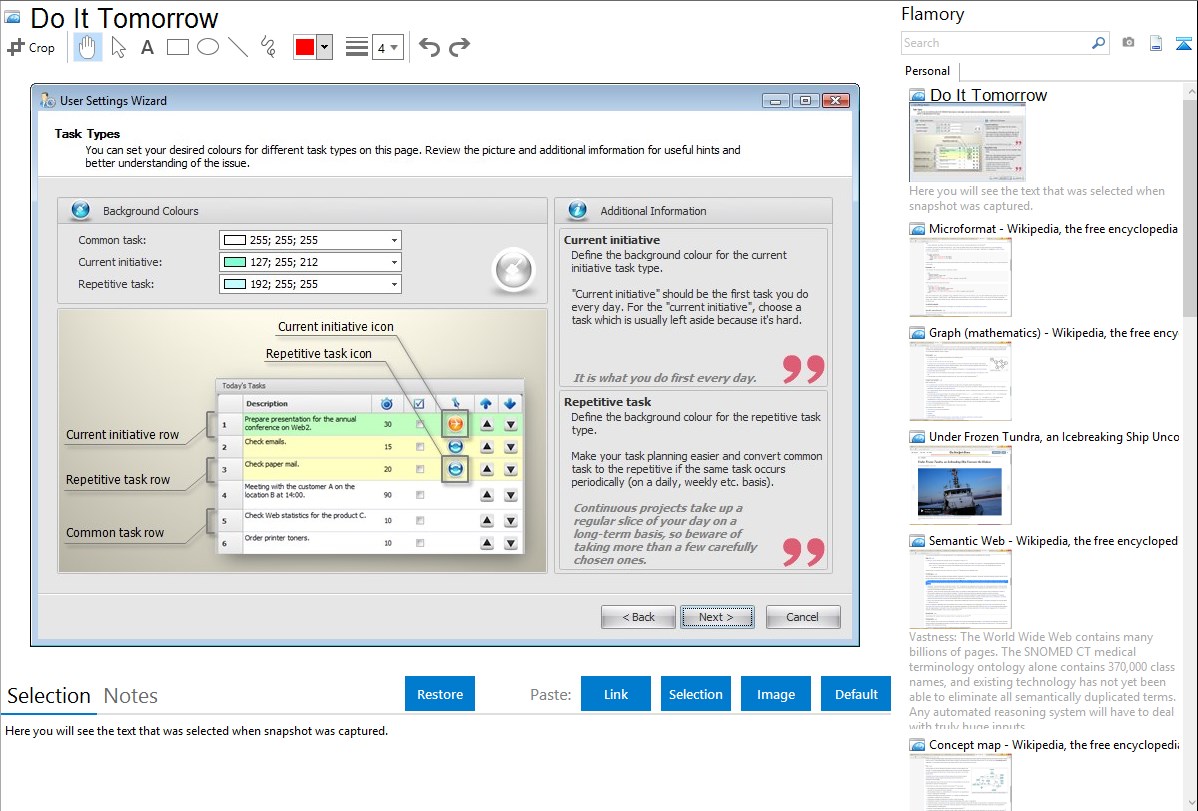Tick checkbox for Meeting with customer row
1198x811 pixels.
click(419, 495)
